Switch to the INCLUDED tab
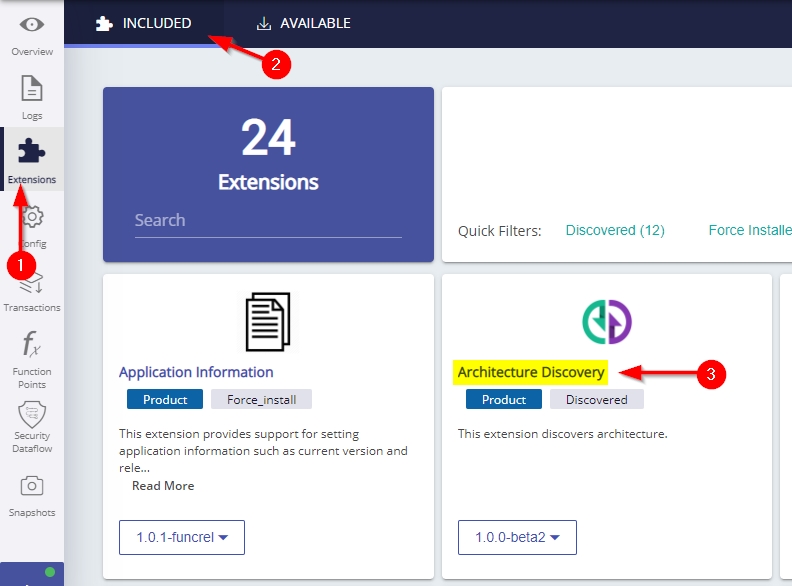 coord(144,23)
